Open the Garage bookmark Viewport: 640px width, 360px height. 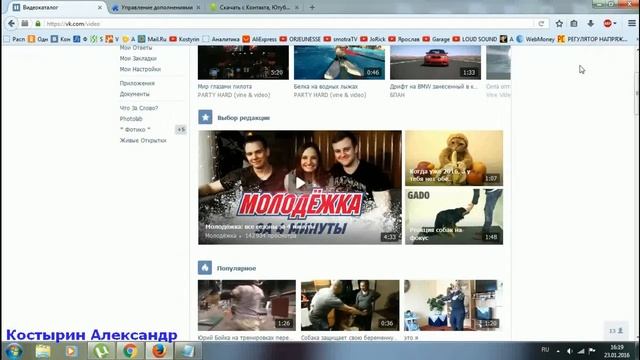coord(436,39)
